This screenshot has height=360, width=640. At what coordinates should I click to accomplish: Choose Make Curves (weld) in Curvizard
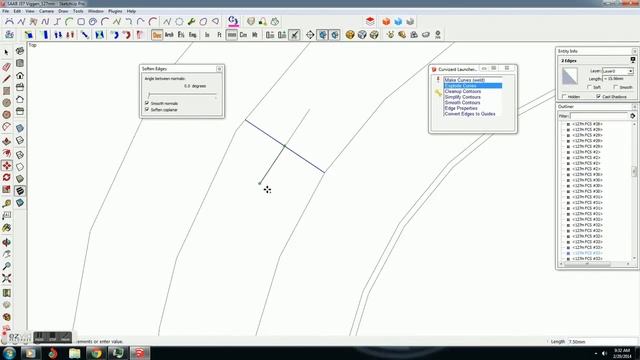point(464,80)
